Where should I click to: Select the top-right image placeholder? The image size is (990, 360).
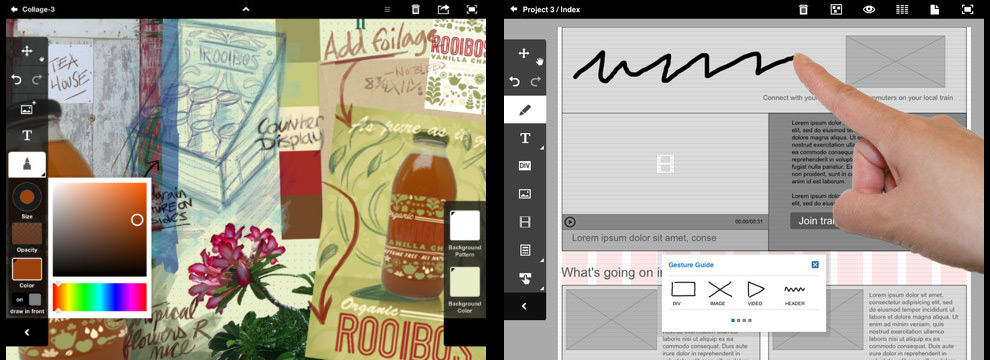coord(895,61)
